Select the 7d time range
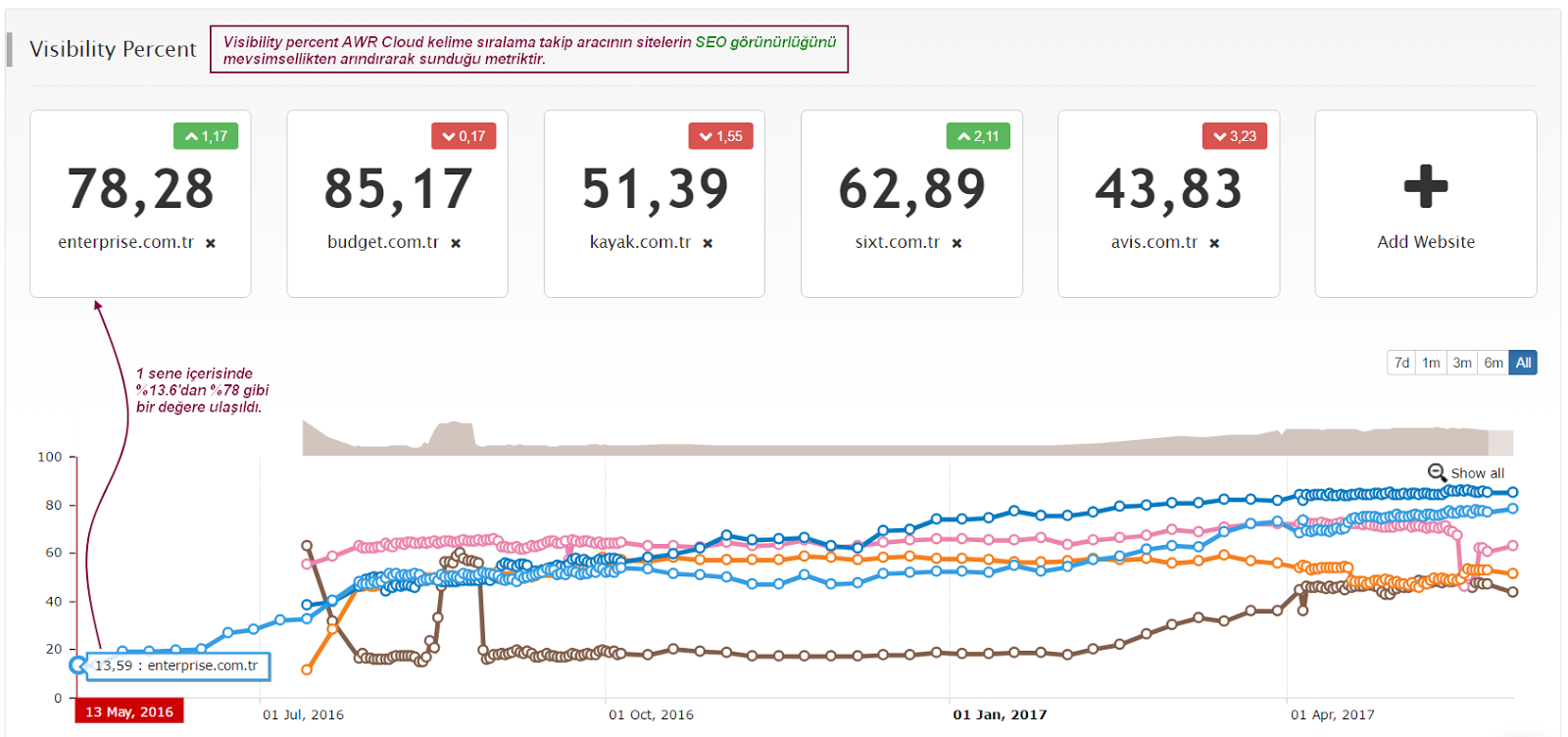The image size is (1568, 737). 1401,363
